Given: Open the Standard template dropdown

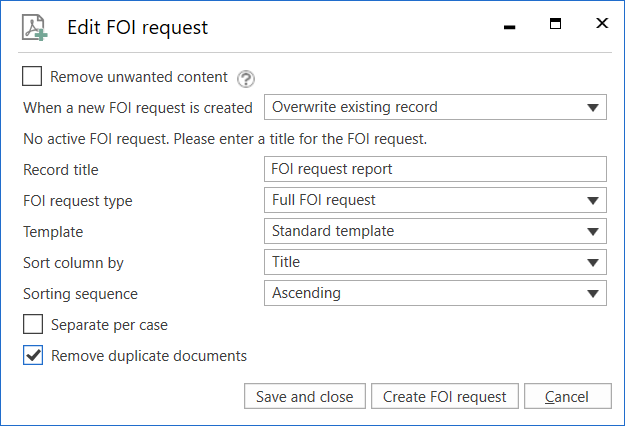Looking at the screenshot, I should [x=435, y=231].
